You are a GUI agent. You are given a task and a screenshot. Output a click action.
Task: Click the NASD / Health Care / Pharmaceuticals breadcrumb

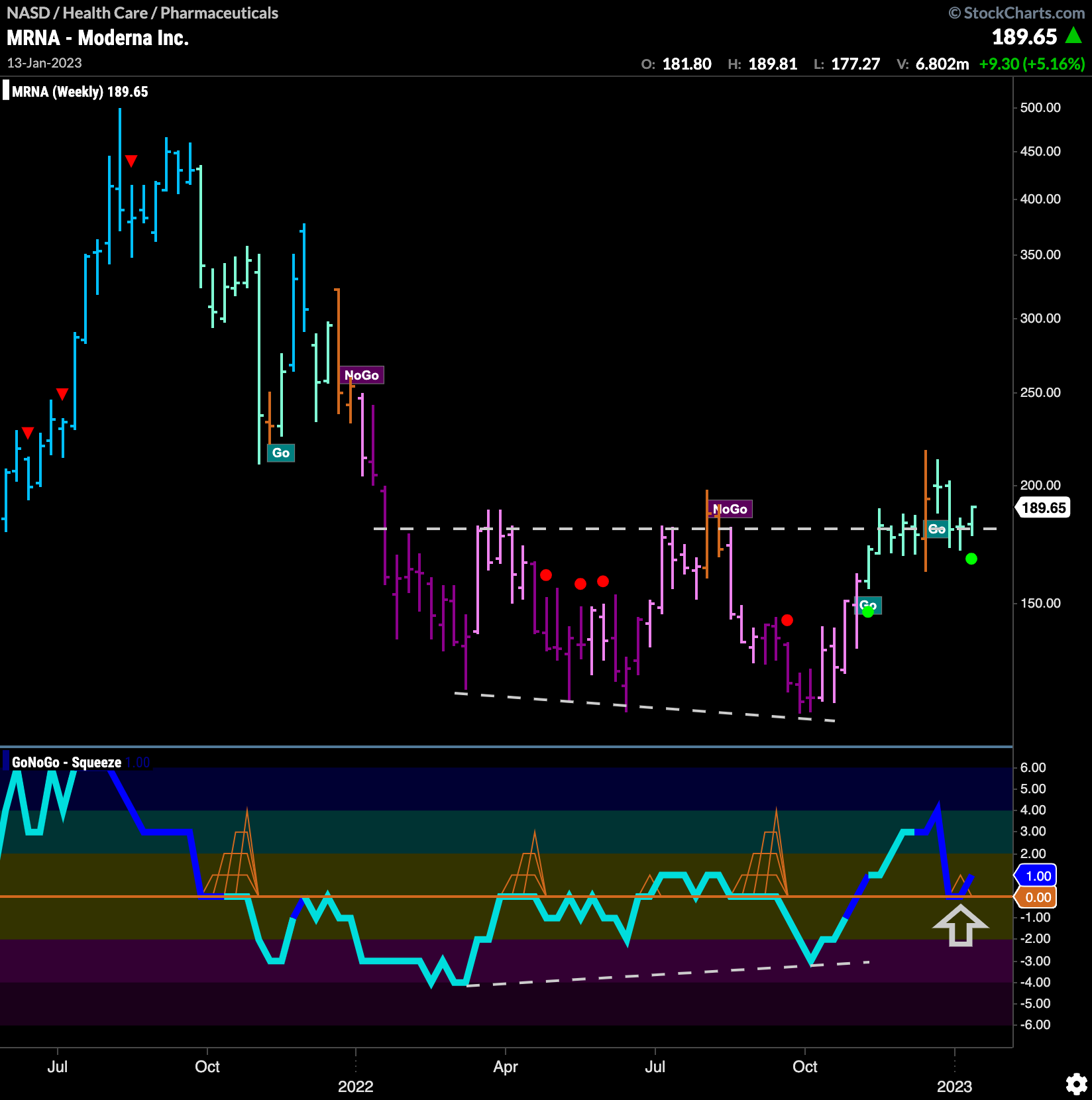point(142,13)
